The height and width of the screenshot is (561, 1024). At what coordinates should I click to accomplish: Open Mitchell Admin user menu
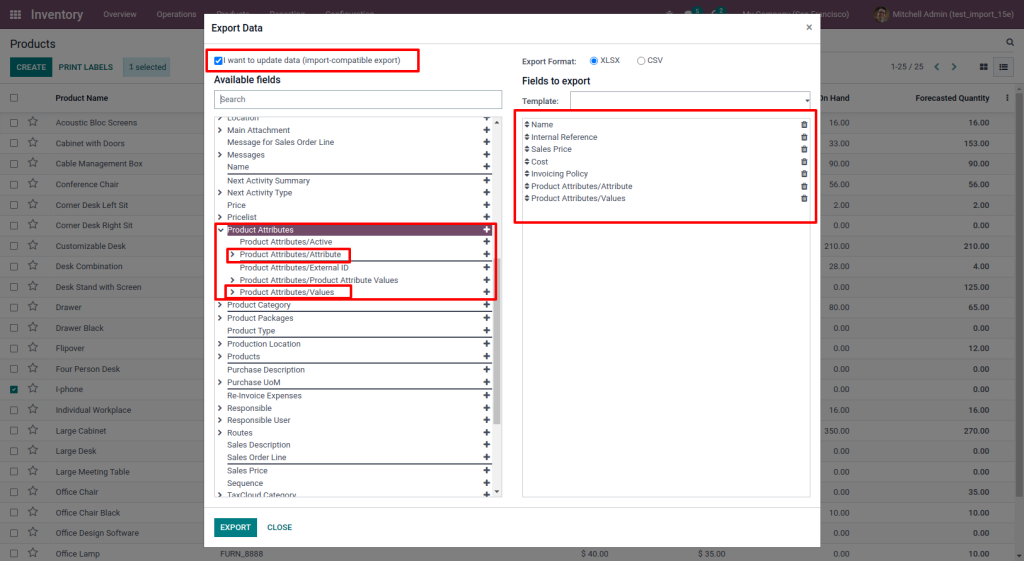tap(944, 14)
